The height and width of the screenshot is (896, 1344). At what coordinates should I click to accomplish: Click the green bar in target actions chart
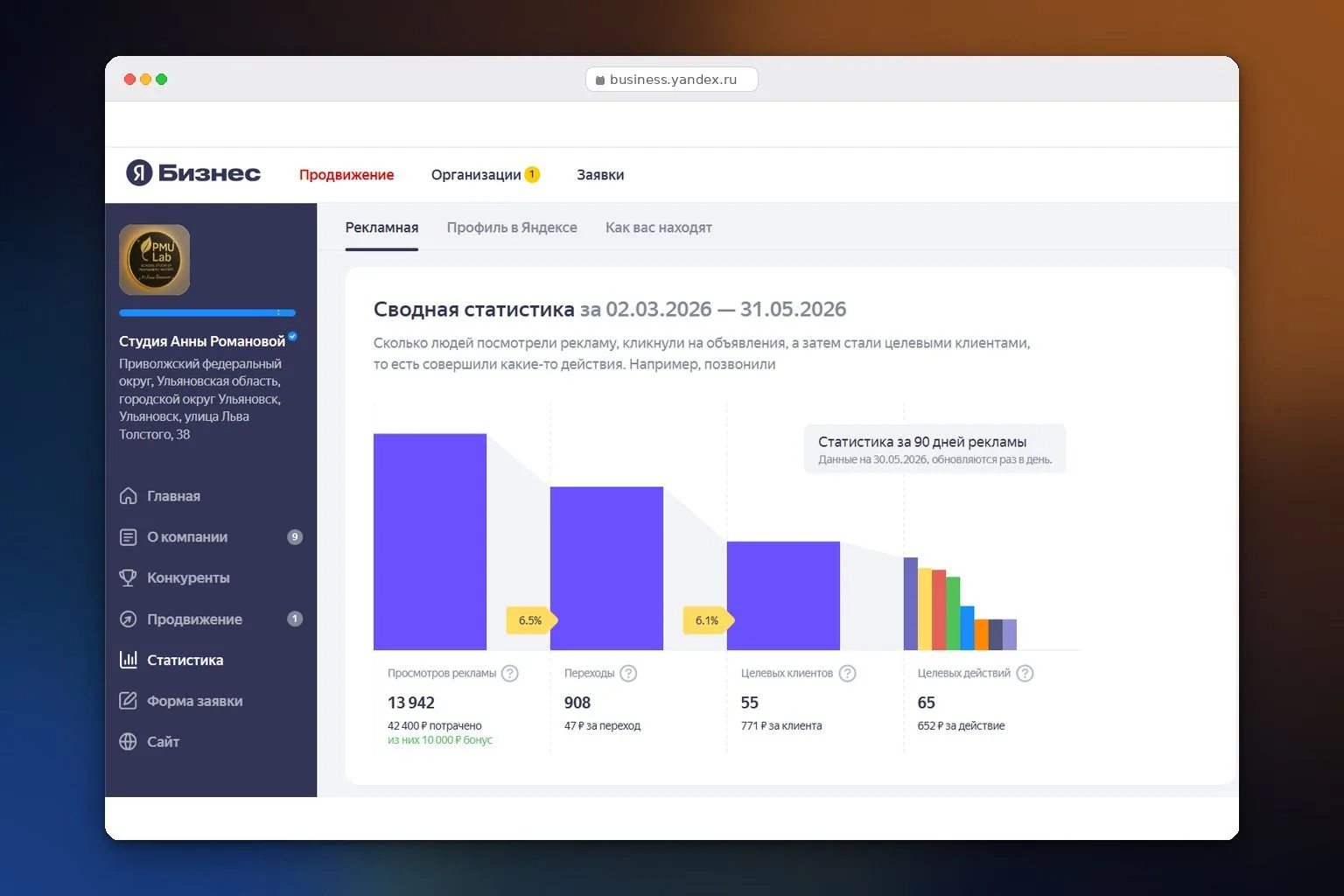click(x=953, y=613)
